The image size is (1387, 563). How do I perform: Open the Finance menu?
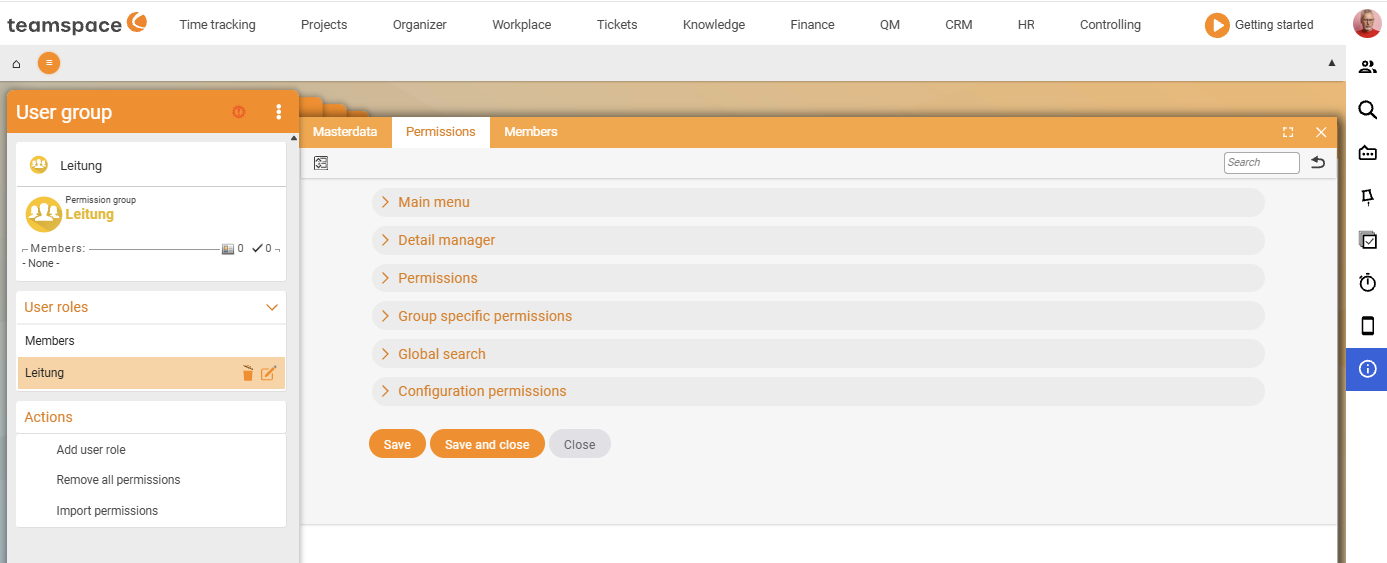click(812, 25)
